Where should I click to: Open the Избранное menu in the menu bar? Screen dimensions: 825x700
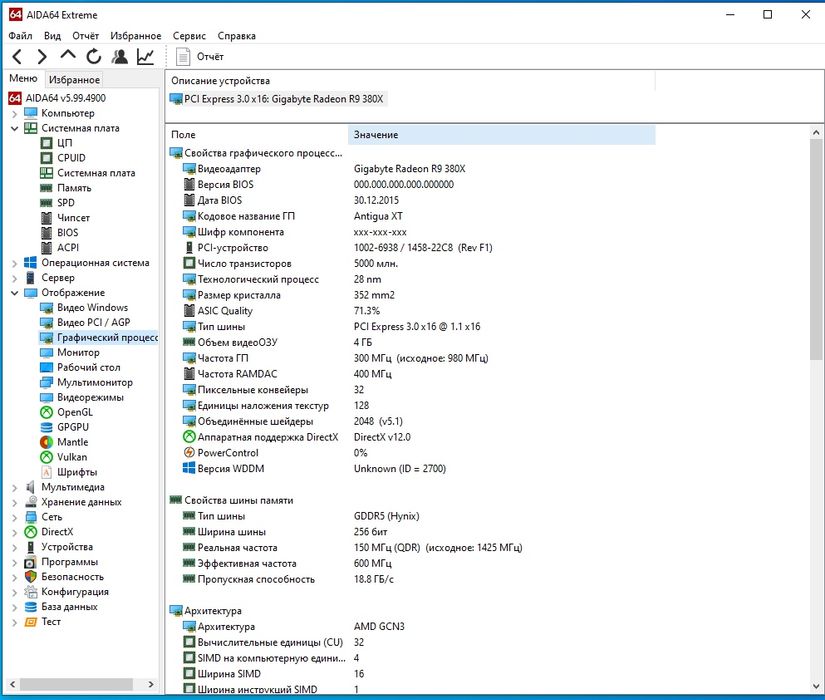(136, 36)
